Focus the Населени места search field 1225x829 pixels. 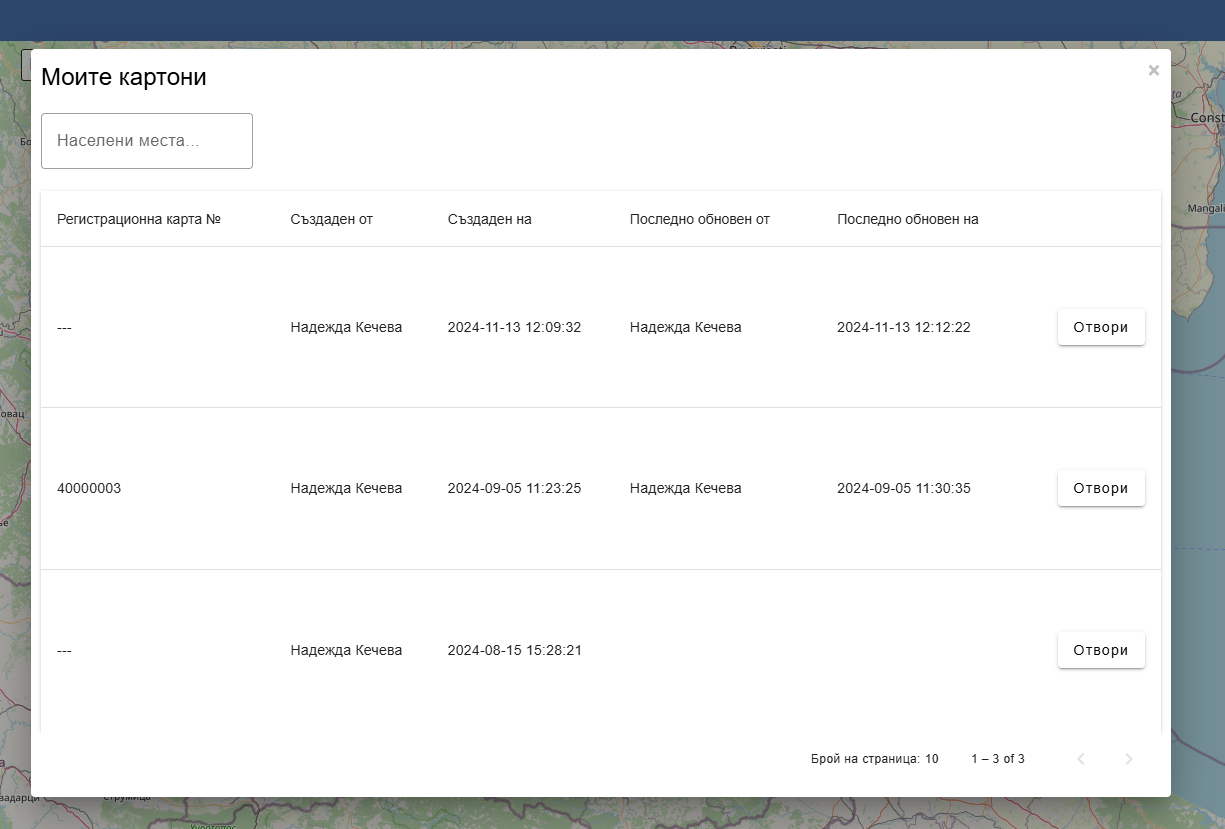pyautogui.click(x=147, y=141)
